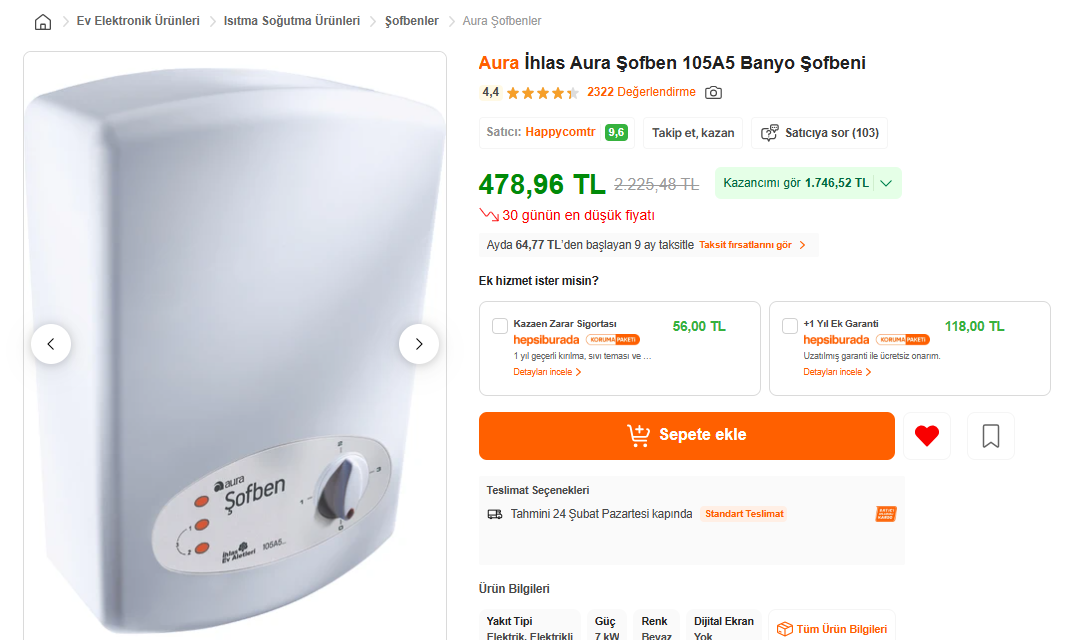Expand Detayları incele for Kazaen insurance

tap(547, 372)
